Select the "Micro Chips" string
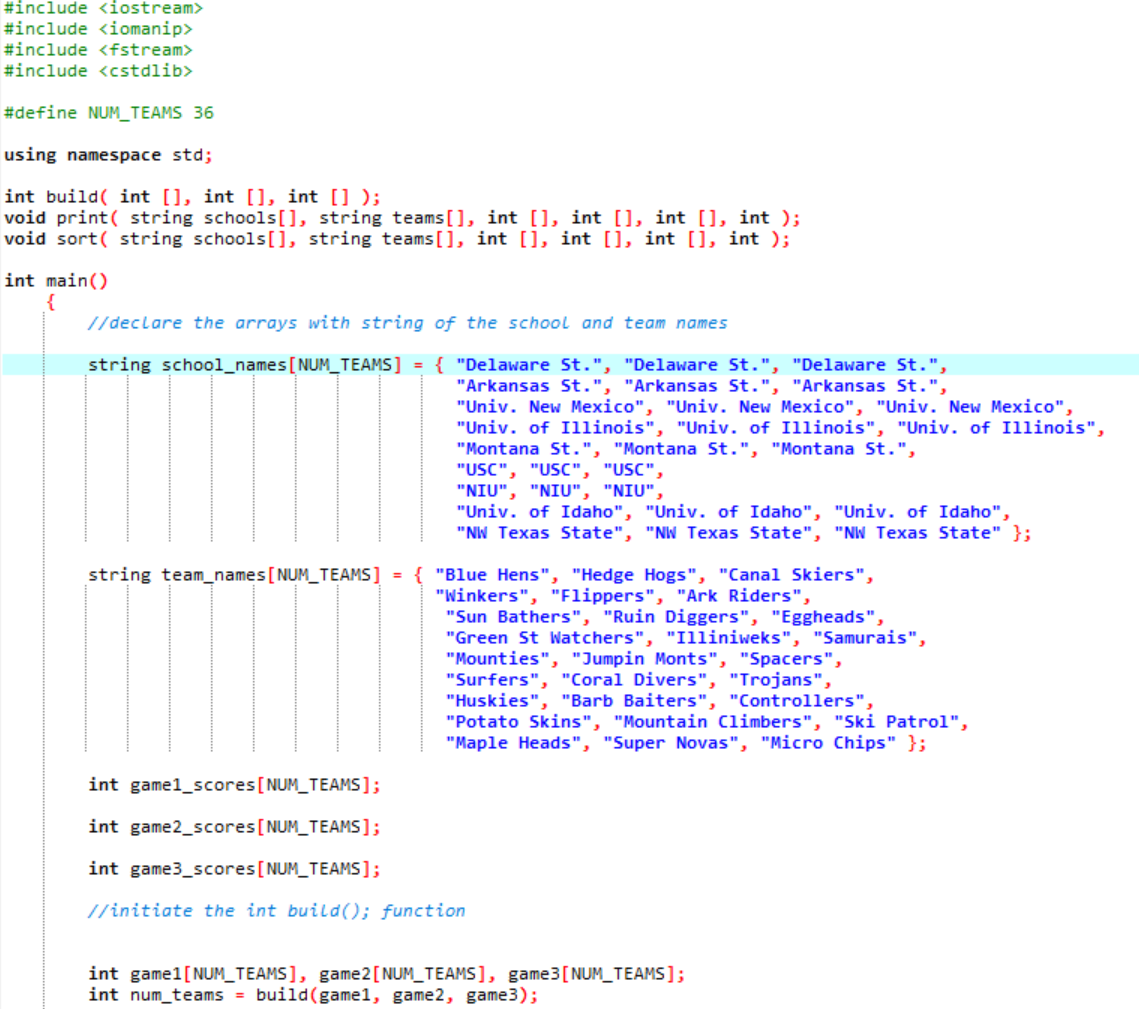 pyautogui.click(x=828, y=744)
